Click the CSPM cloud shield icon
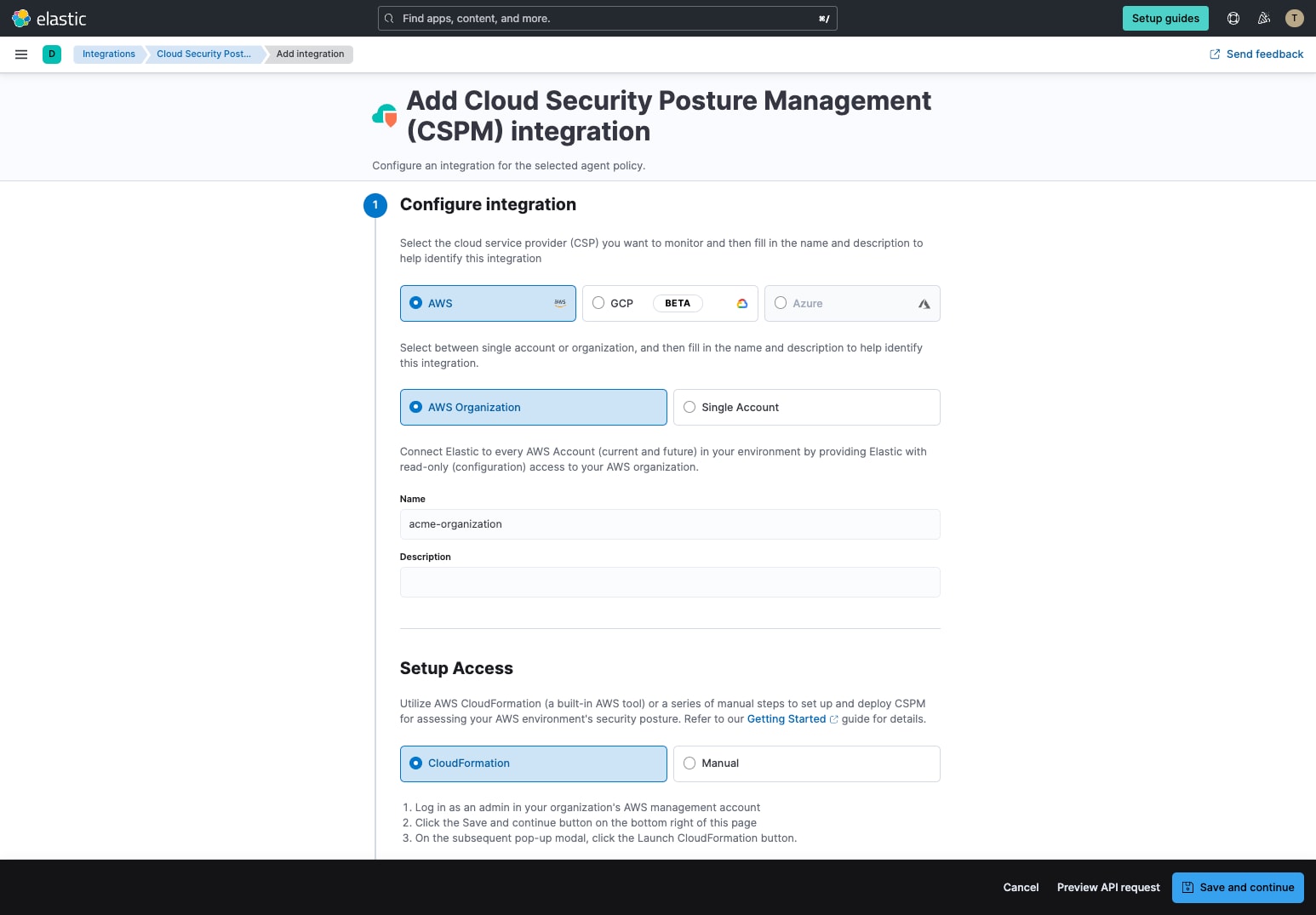This screenshot has height=915, width=1316. pyautogui.click(x=386, y=116)
